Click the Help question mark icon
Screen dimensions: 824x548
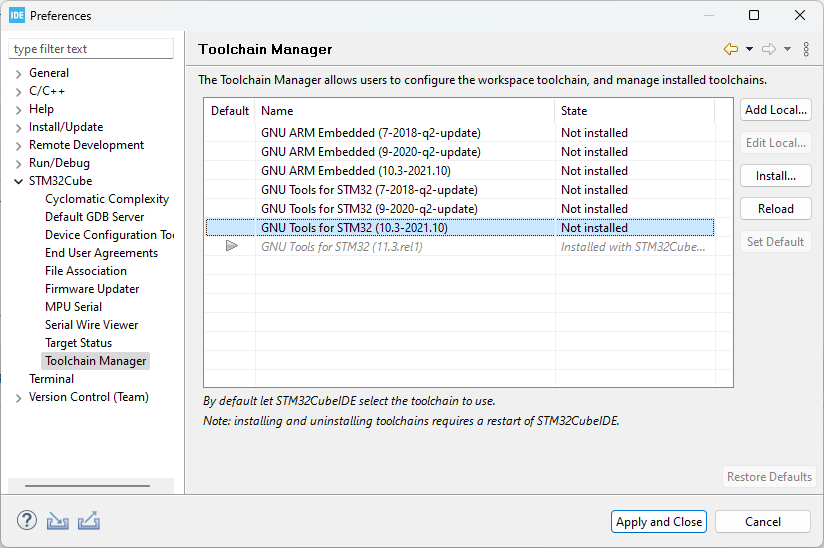coord(27,521)
